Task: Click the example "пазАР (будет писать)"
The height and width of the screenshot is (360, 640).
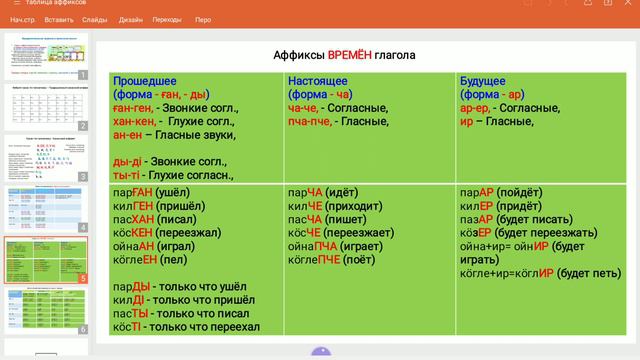Action: (516, 219)
